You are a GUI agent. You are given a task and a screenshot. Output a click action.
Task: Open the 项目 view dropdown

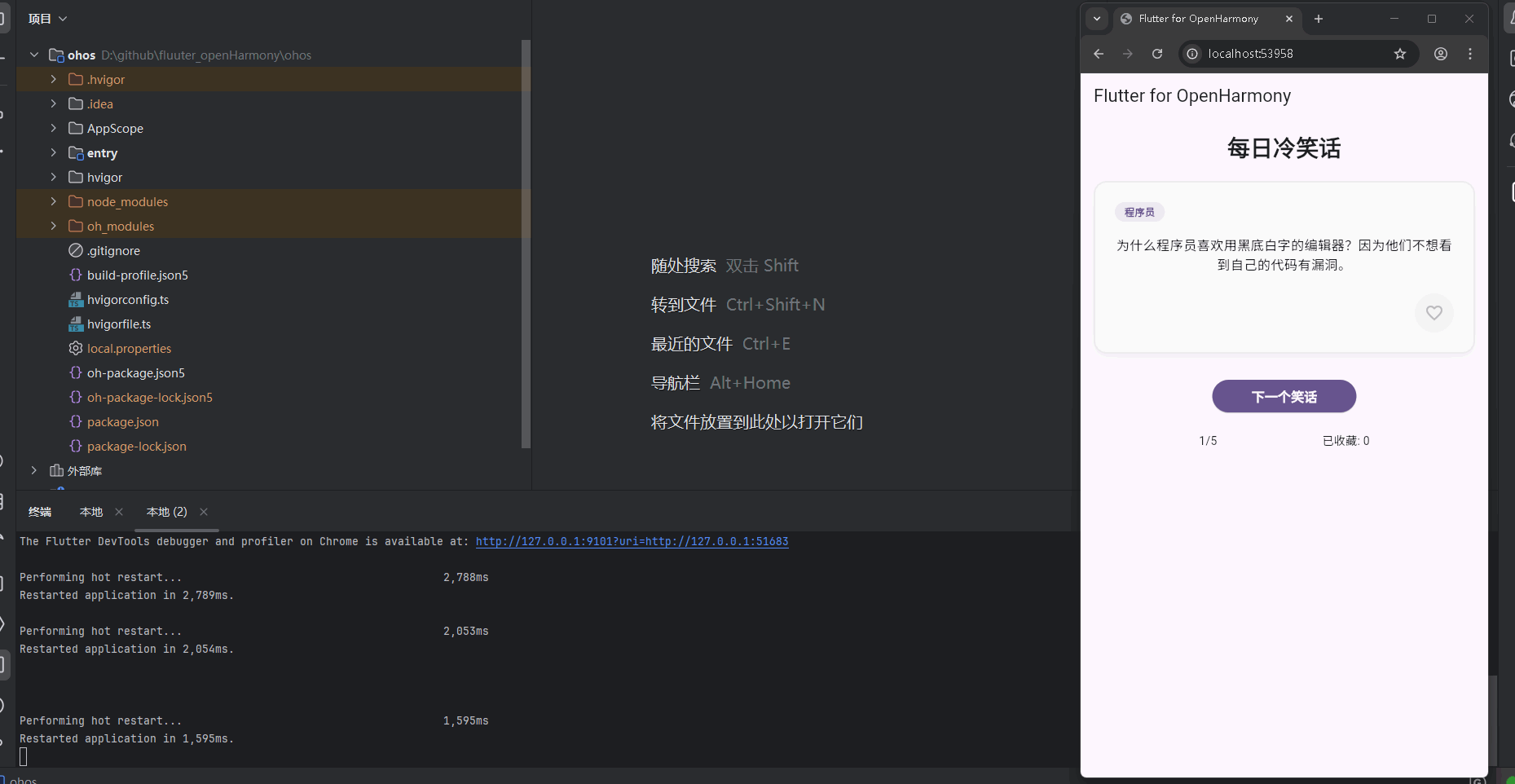click(x=47, y=19)
